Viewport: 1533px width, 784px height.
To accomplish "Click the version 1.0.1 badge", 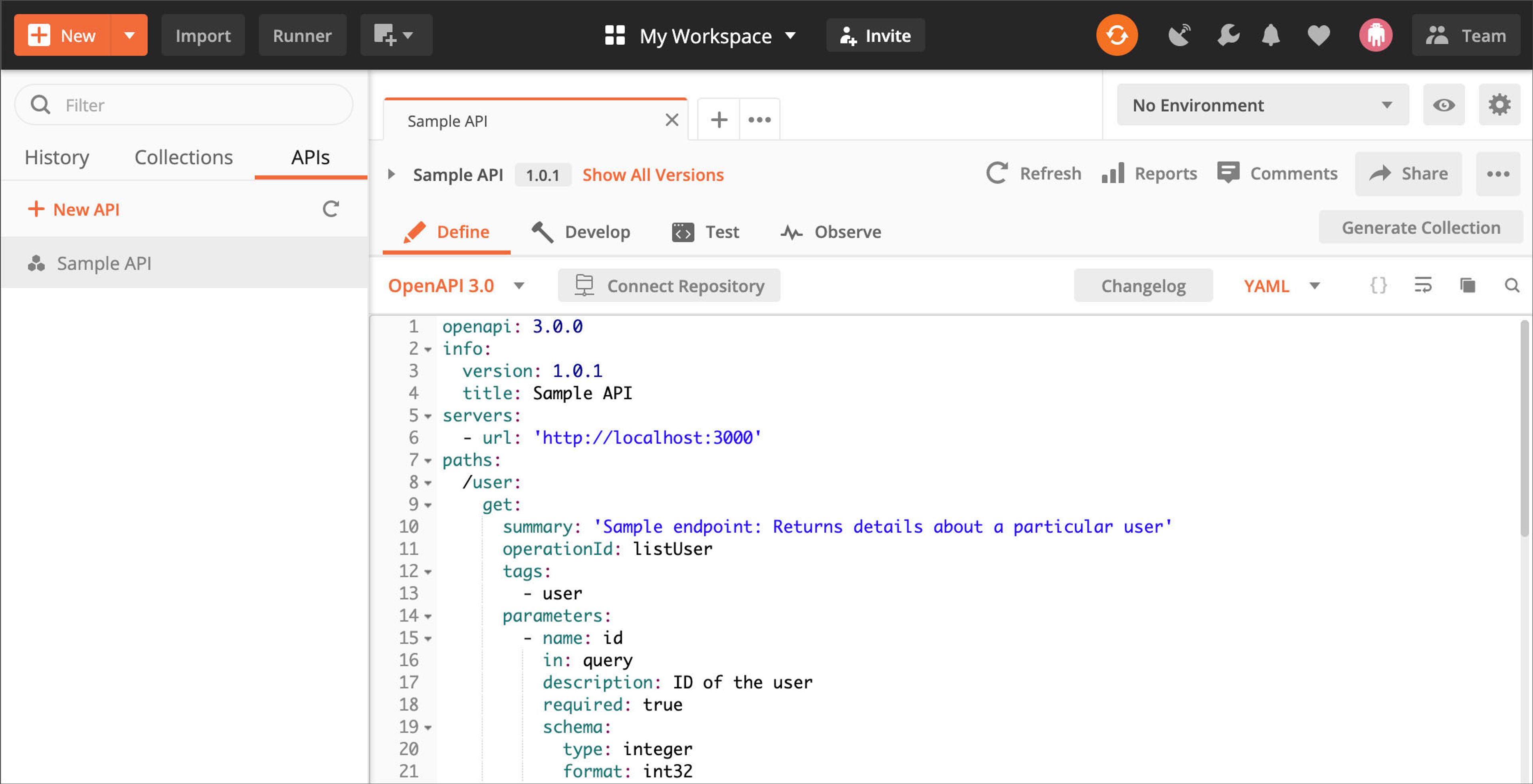I will click(x=543, y=175).
